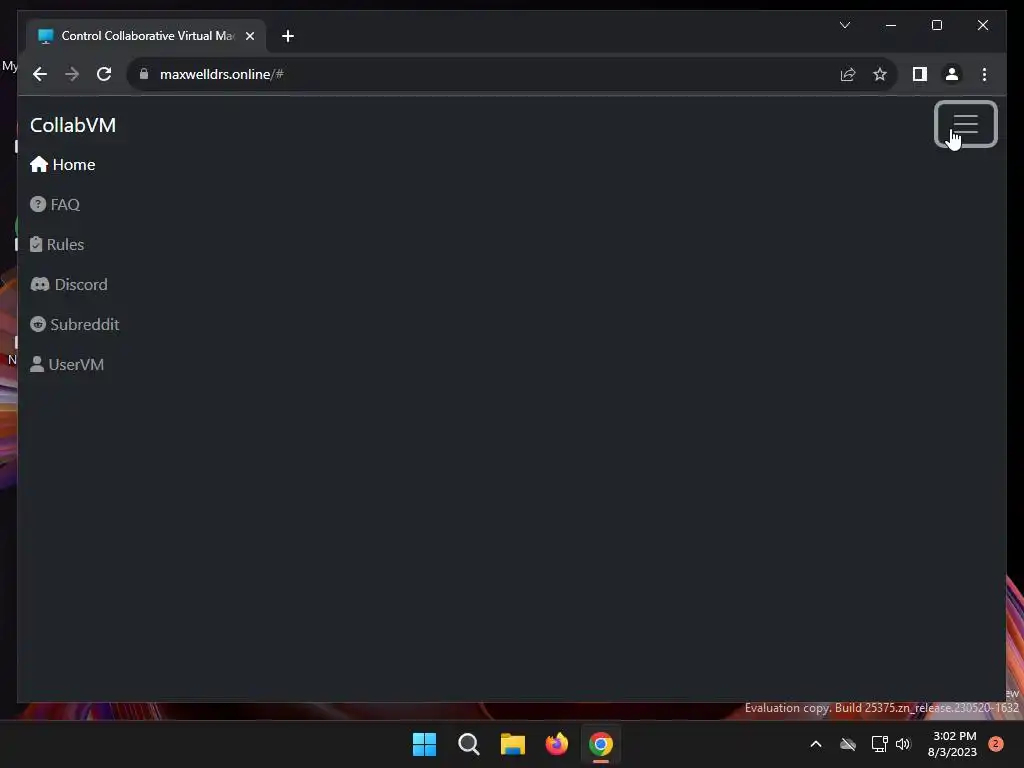
Task: Open the Chrome profile avatar icon
Action: (x=952, y=74)
